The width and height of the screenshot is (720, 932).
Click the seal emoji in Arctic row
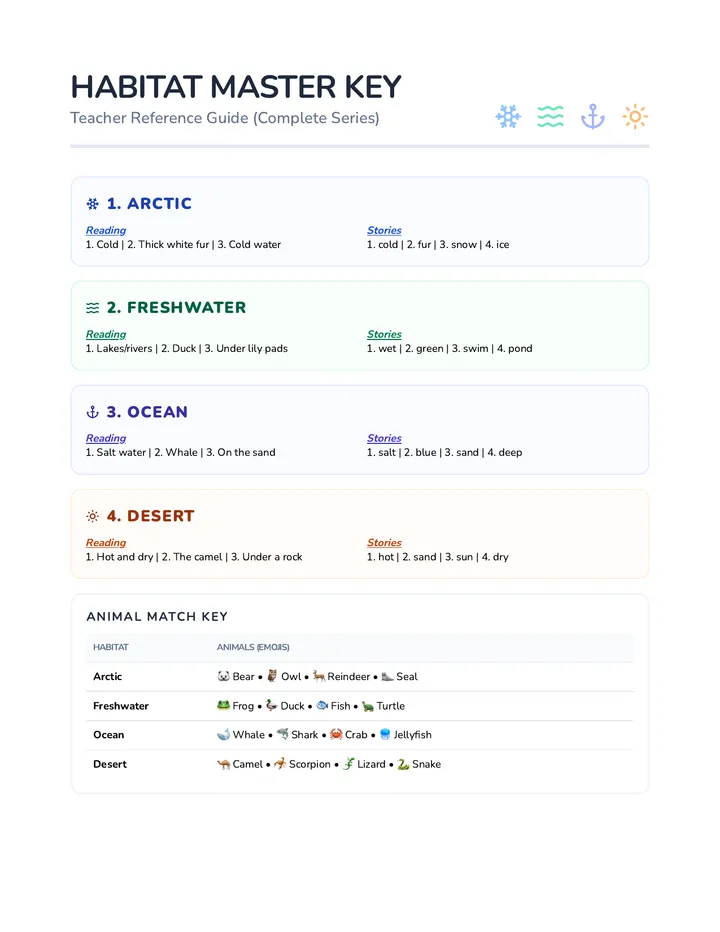(388, 676)
